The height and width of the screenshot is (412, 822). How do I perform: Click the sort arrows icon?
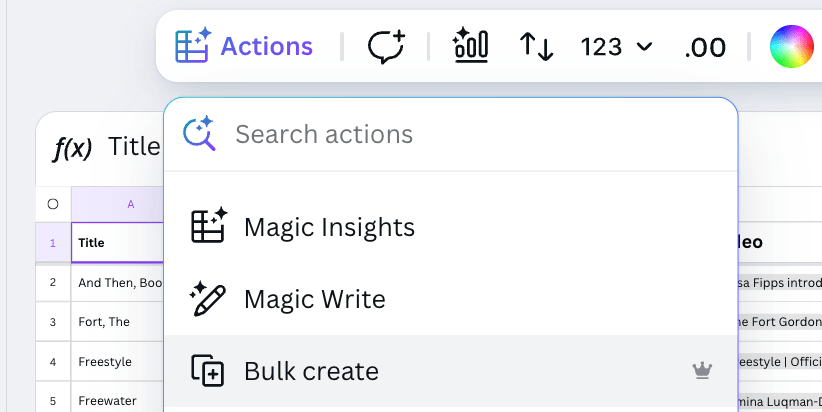pyautogui.click(x=536, y=46)
